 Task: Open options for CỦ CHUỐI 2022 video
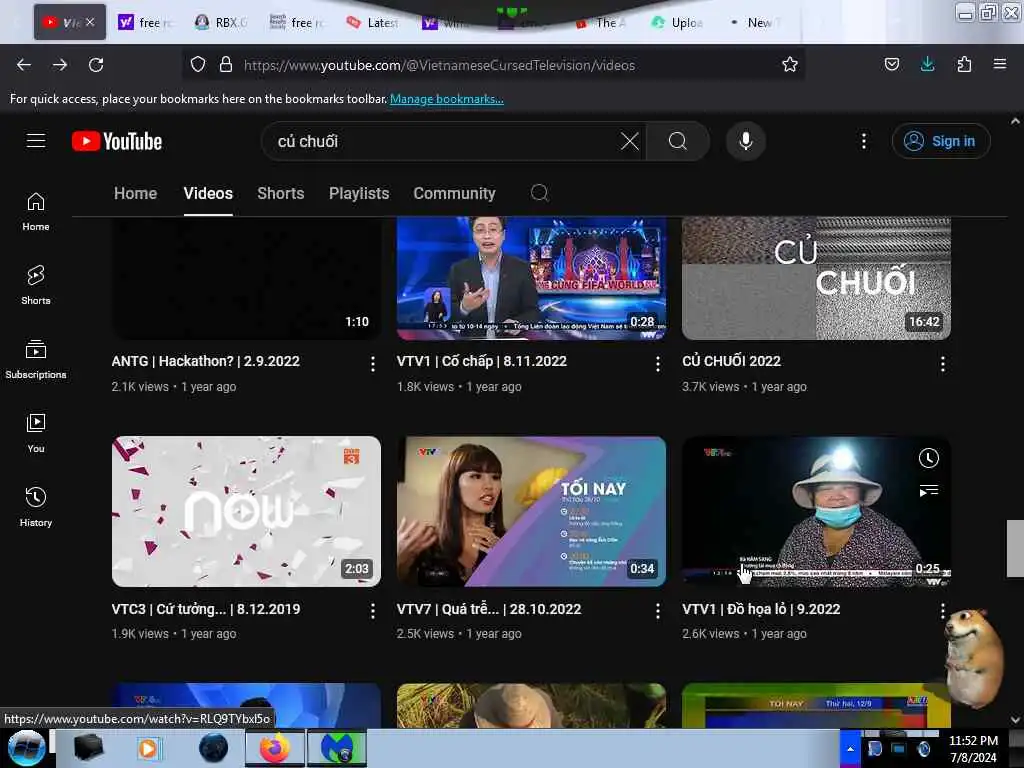click(x=942, y=364)
